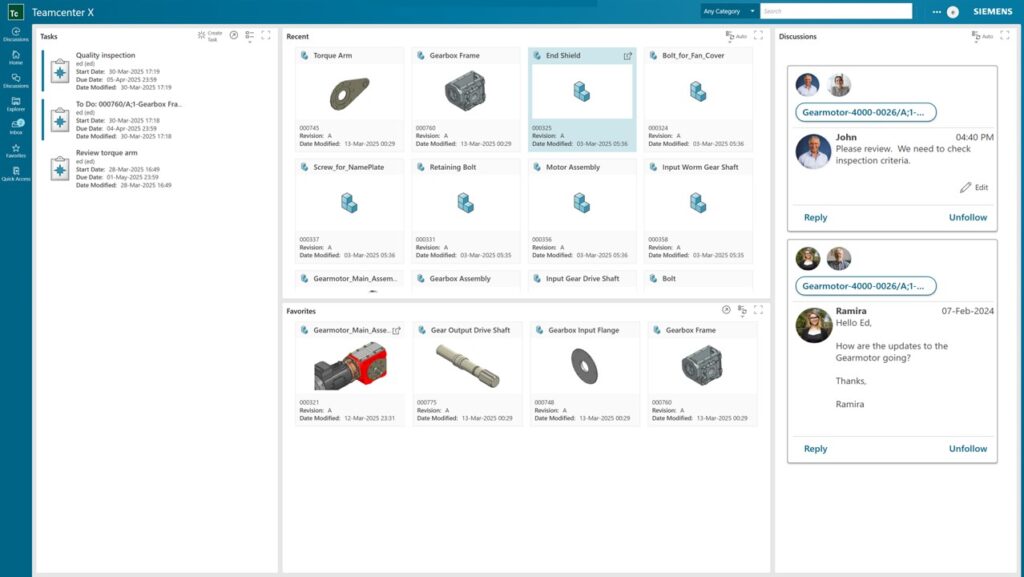Navigate Home using the sidebar entry

tap(17, 56)
